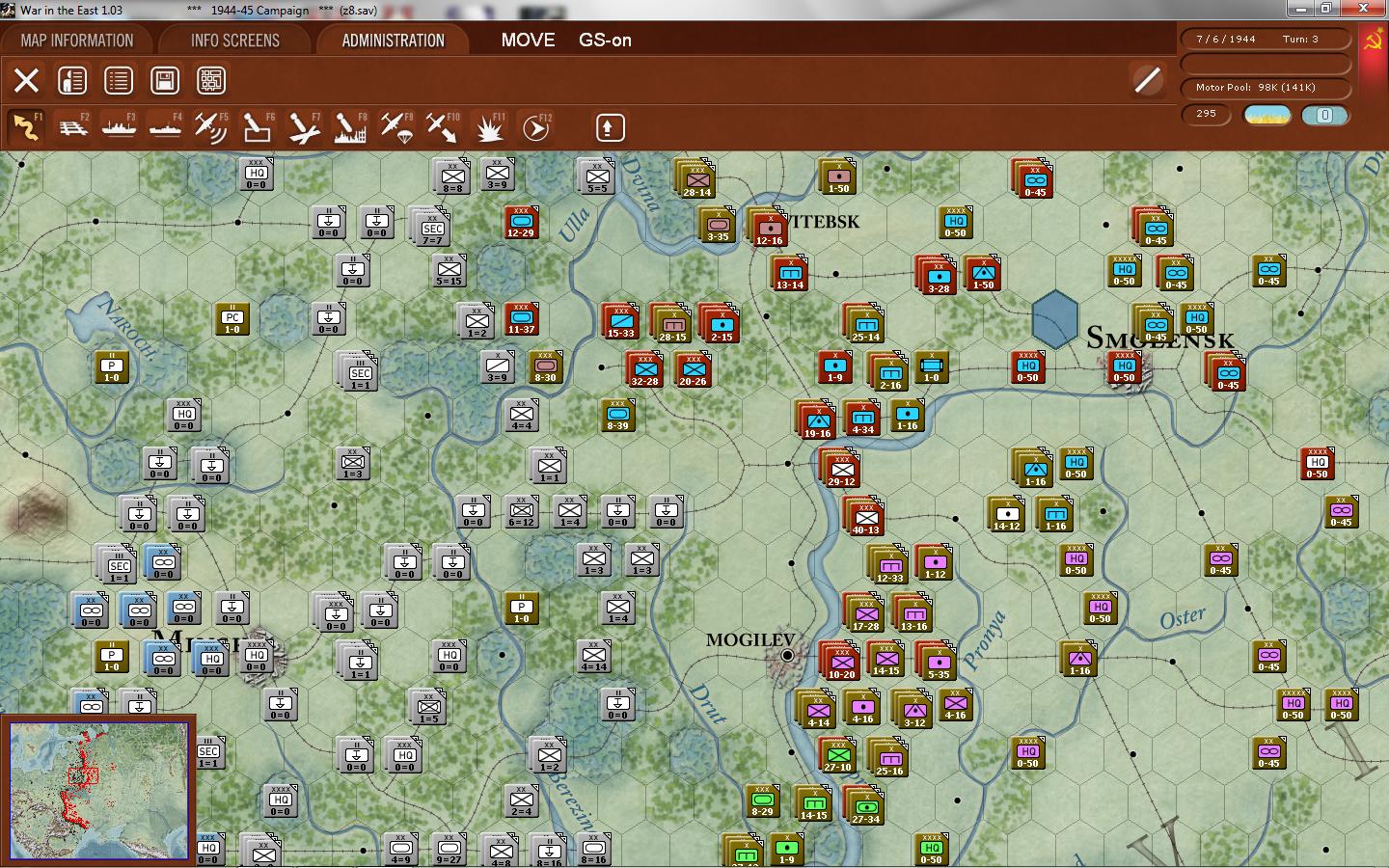Select the 3-35 unit west of Vitebsk
Image resolution: width=1389 pixels, height=868 pixels.
(717, 225)
